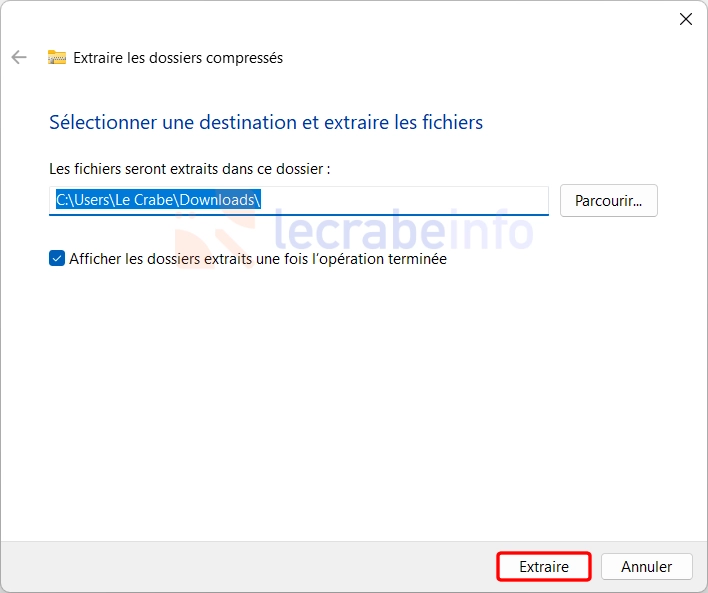
Task: Close the extraction dialog with the X
Action: click(686, 19)
